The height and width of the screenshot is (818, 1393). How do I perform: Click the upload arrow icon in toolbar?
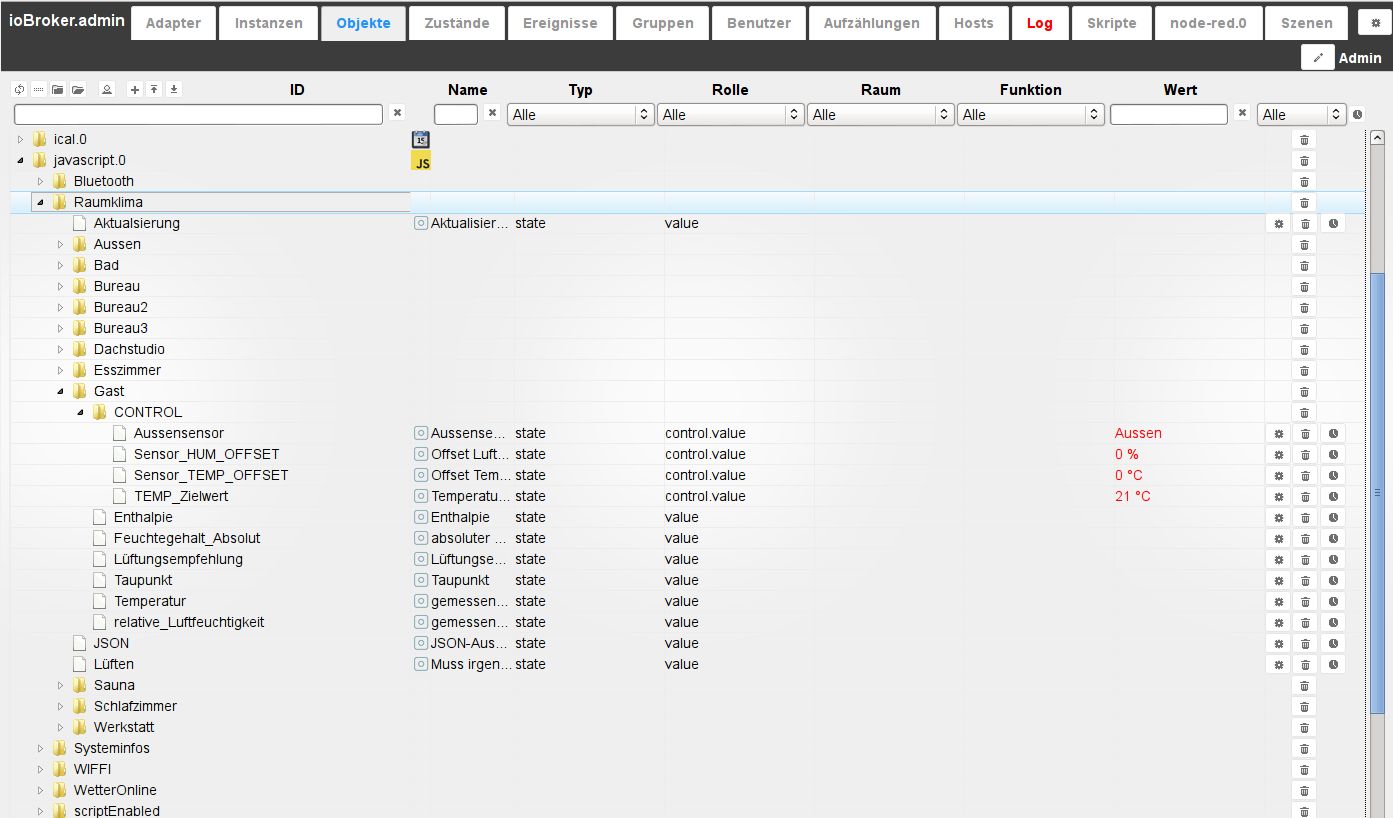click(154, 90)
